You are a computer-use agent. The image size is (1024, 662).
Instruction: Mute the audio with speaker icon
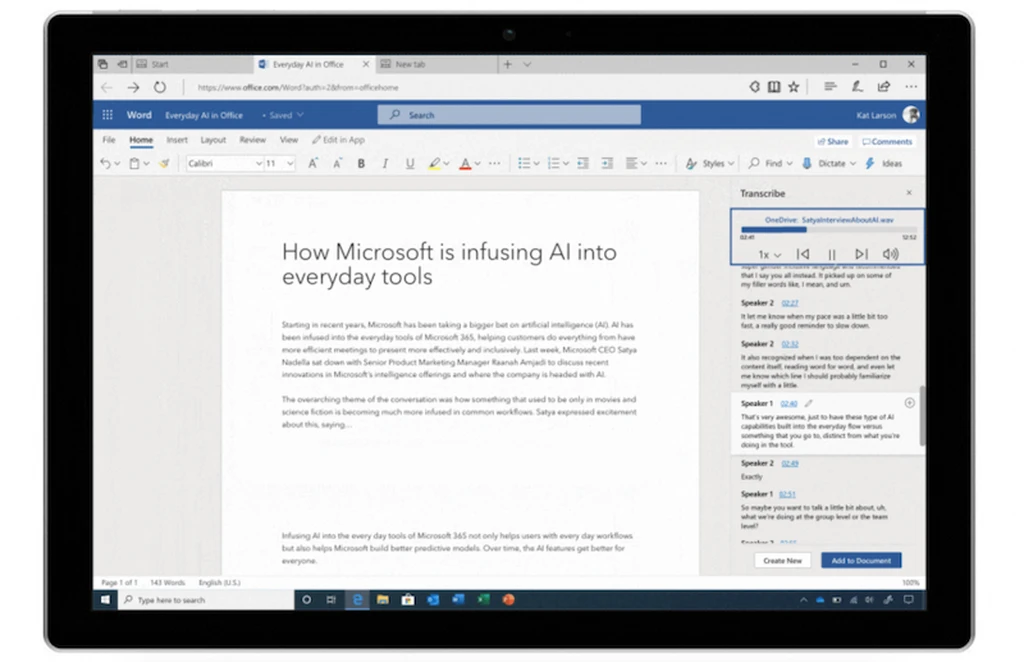click(890, 255)
